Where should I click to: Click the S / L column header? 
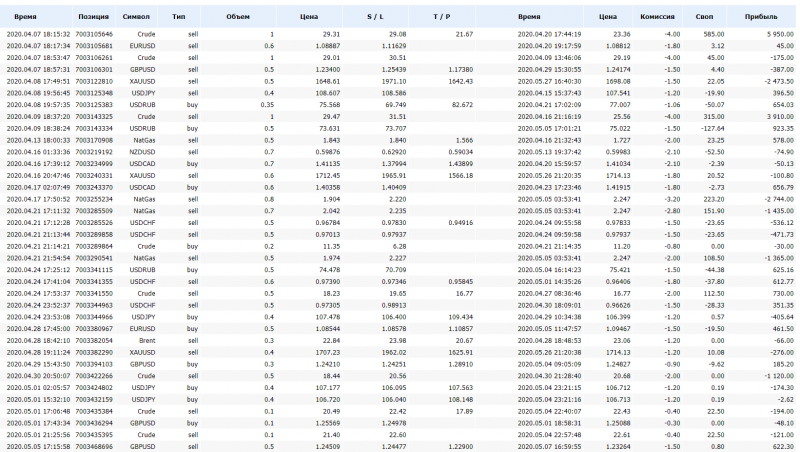point(376,17)
